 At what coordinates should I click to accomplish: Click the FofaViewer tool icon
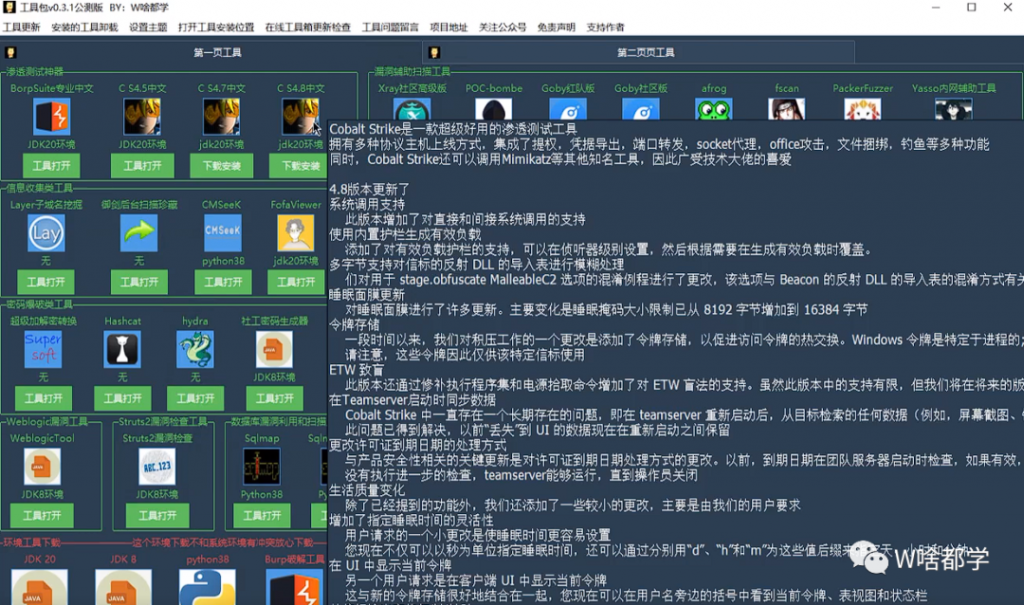[x=296, y=233]
